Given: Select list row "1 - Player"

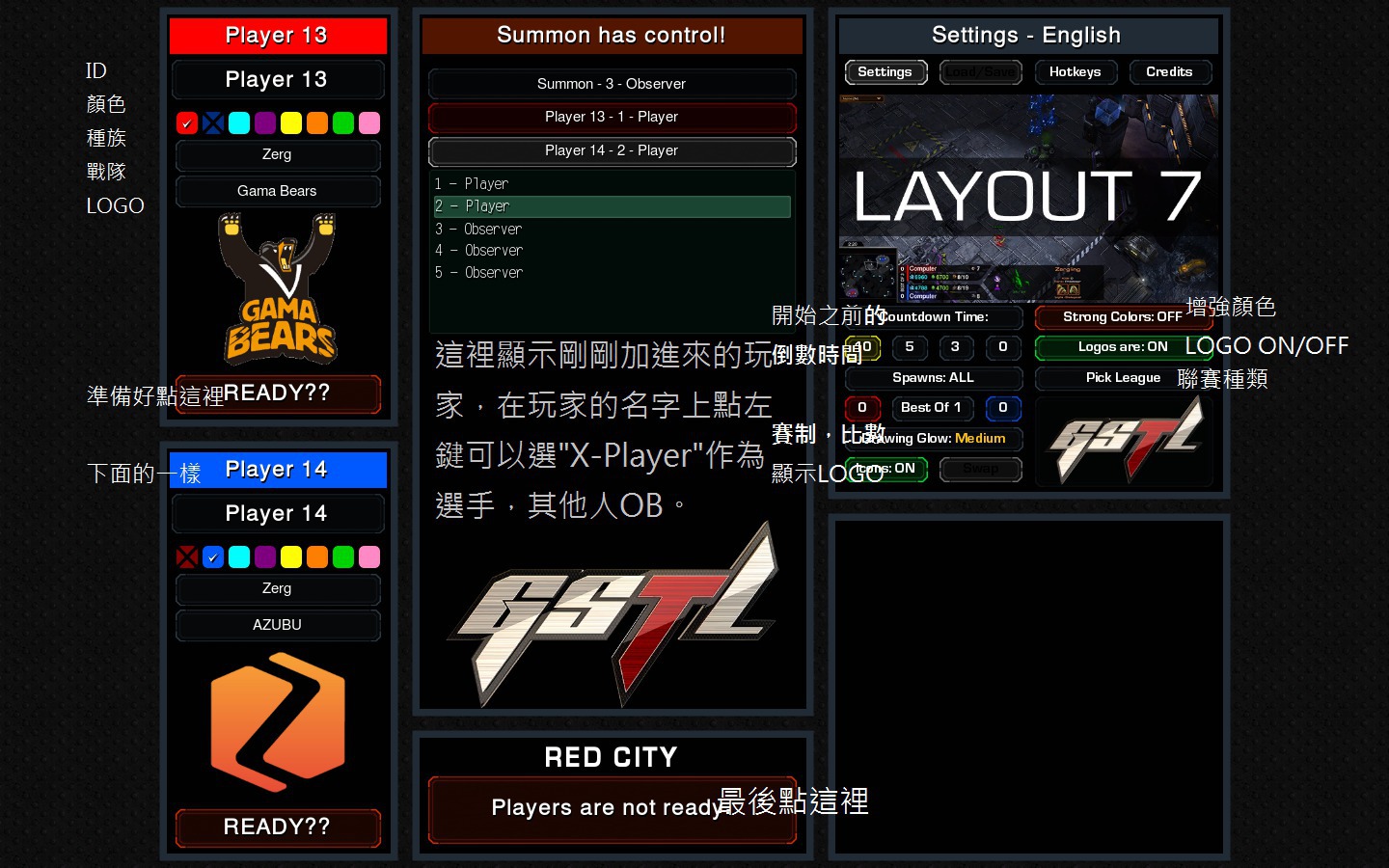Looking at the screenshot, I should 612,183.
